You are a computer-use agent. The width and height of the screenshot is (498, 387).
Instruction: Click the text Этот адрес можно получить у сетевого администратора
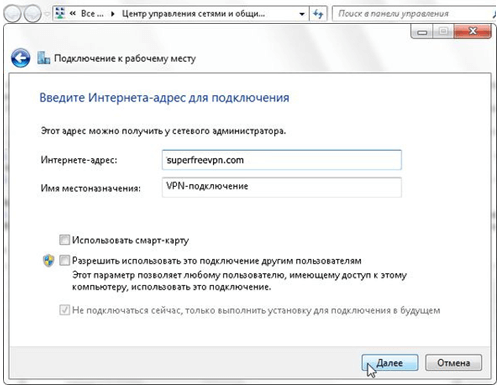coord(163,131)
